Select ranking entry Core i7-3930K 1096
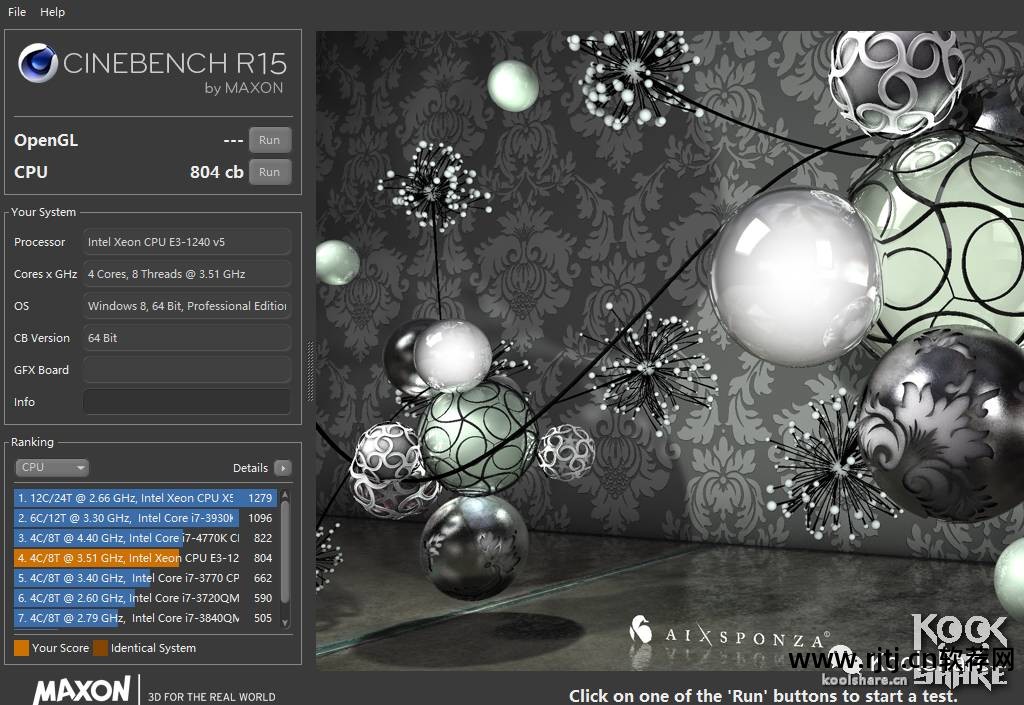Viewport: 1024px width, 705px height. click(x=145, y=518)
